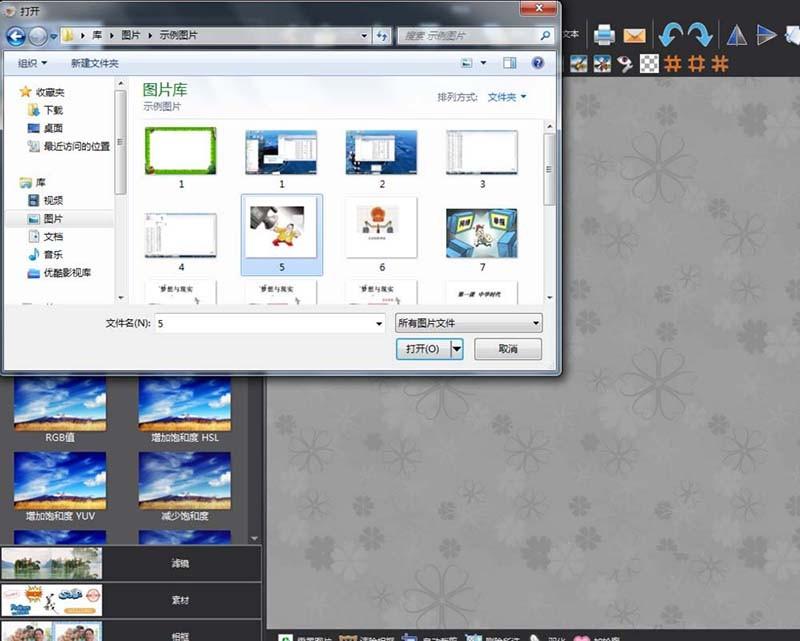Select 桌面 in the navigation pane
The width and height of the screenshot is (800, 641).
[x=53, y=128]
